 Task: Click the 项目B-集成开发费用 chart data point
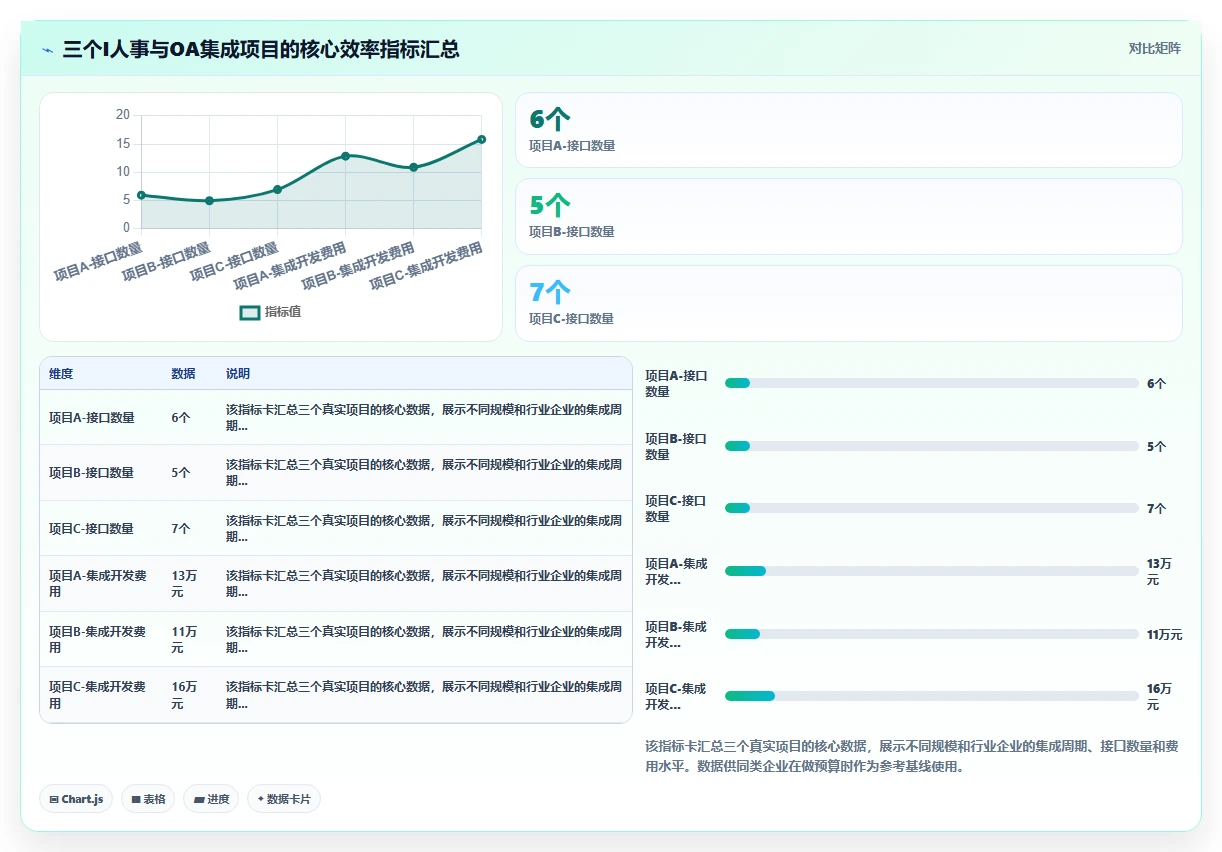click(x=413, y=167)
